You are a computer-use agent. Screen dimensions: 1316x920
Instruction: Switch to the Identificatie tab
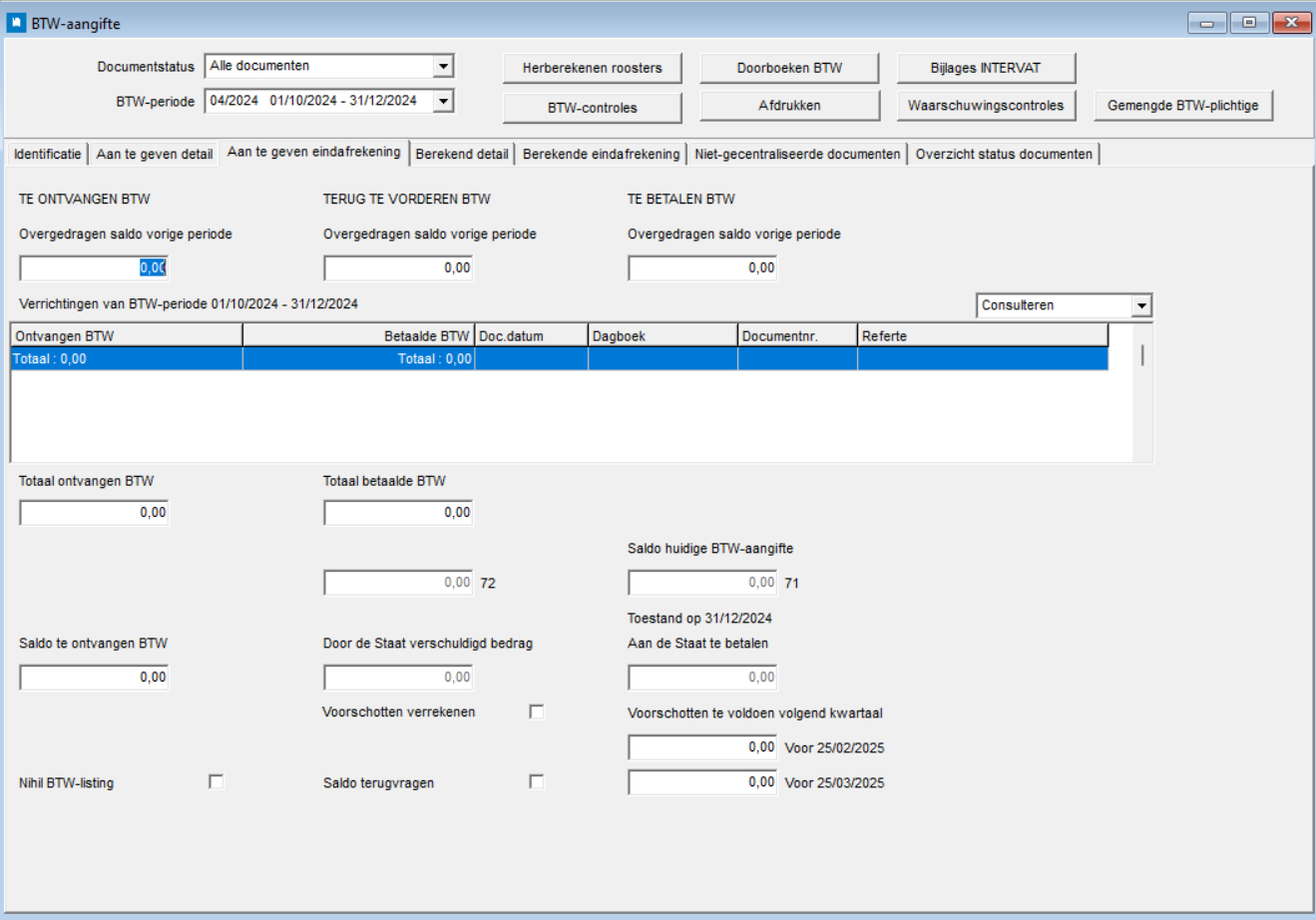click(x=47, y=155)
